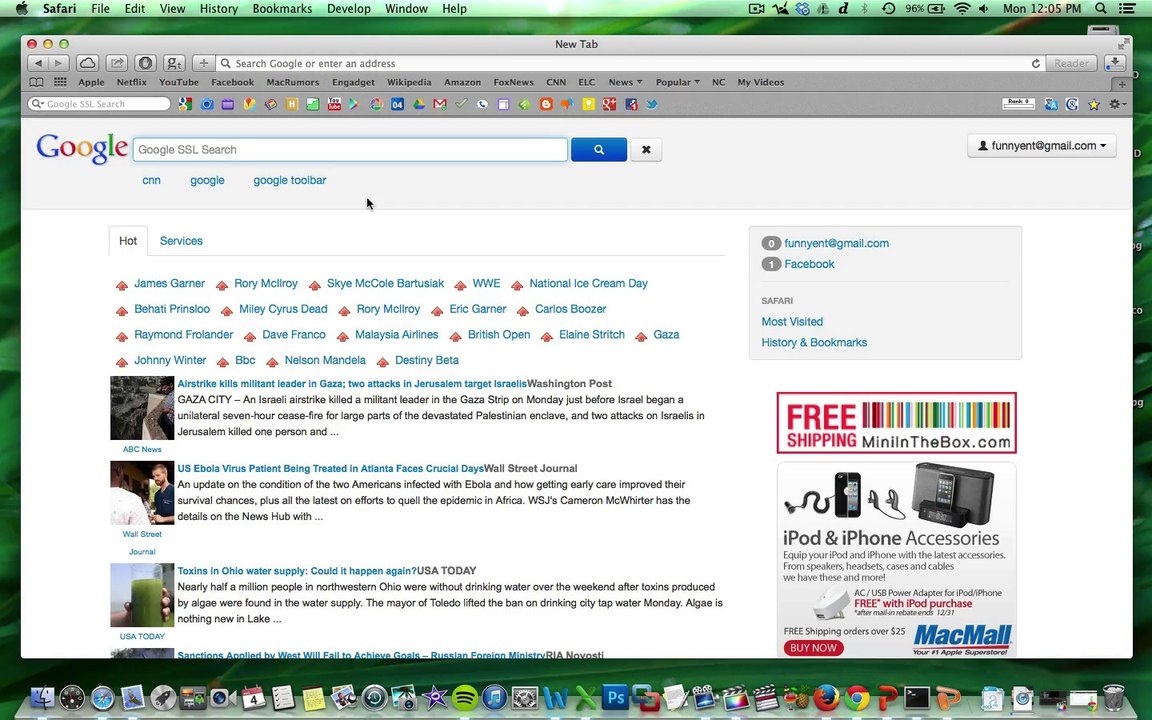
Task: Click the Spotlight search icon in menu bar
Action: (1101, 9)
